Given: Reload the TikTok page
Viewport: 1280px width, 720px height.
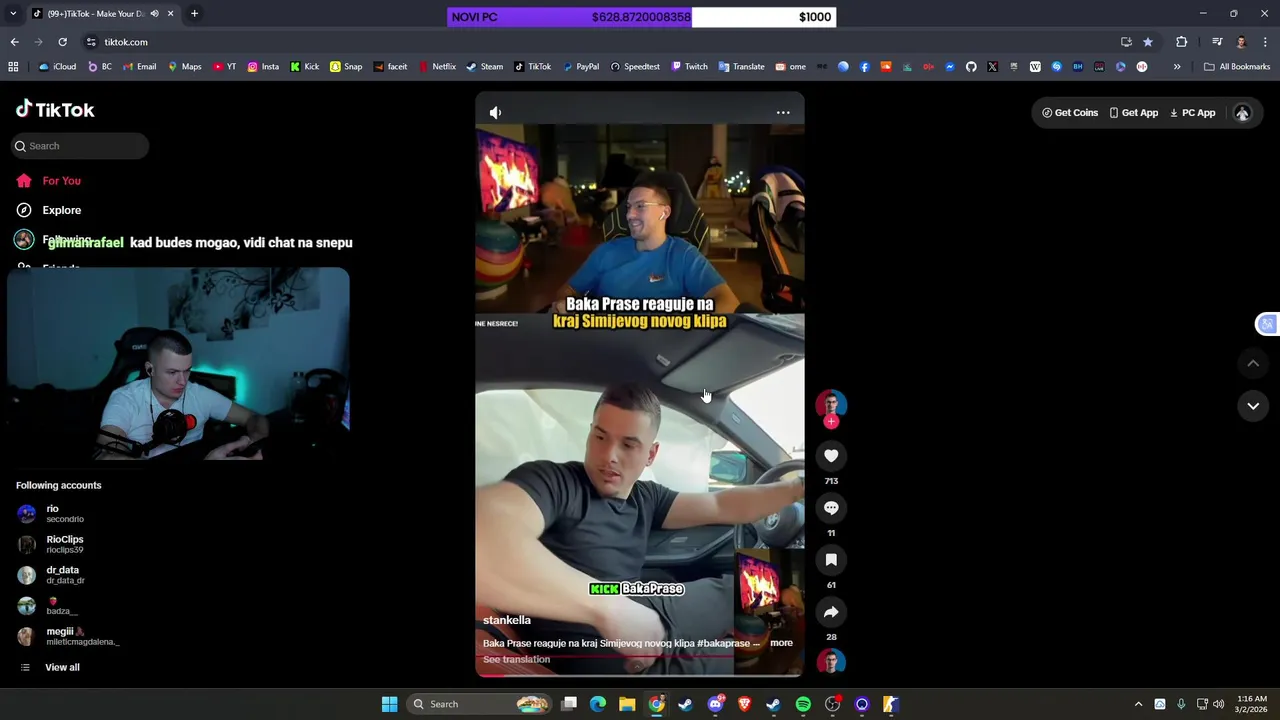Looking at the screenshot, I should [x=62, y=42].
